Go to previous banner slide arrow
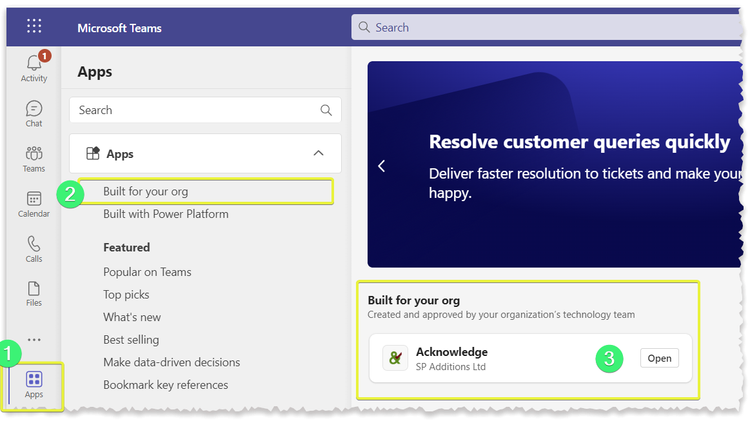The width and height of the screenshot is (750, 421). tap(381, 166)
